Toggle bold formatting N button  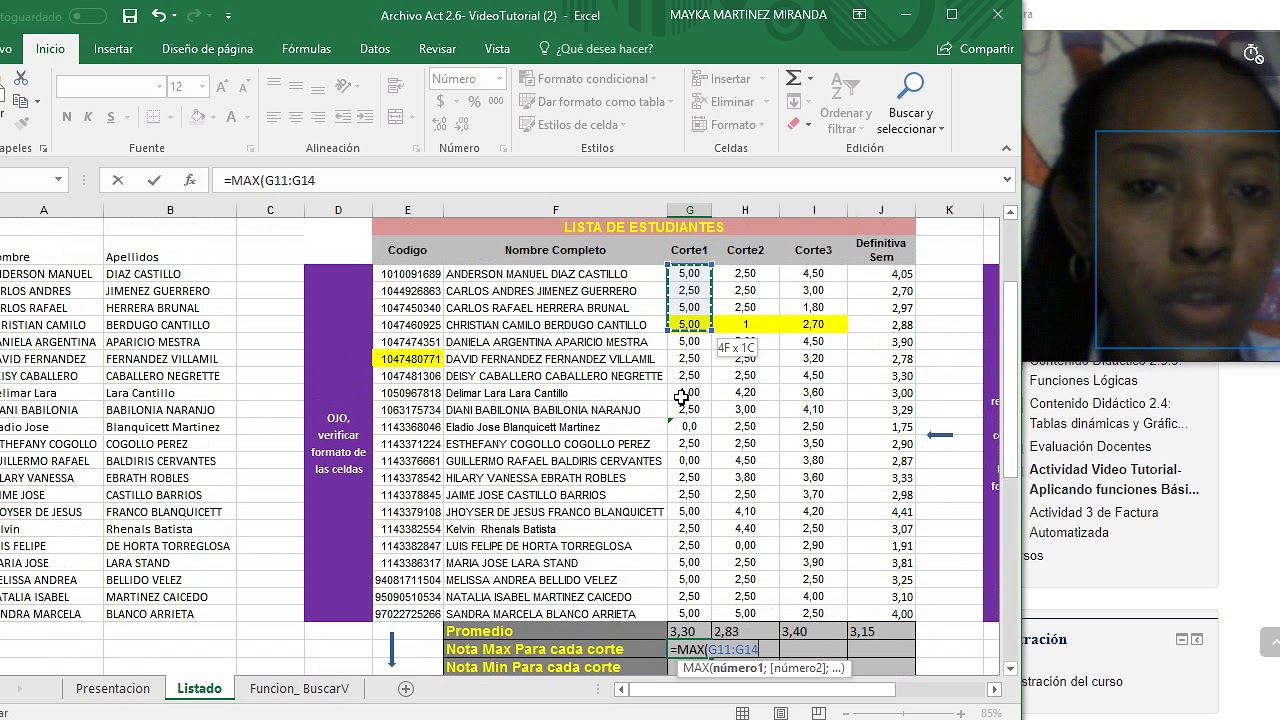[x=67, y=117]
